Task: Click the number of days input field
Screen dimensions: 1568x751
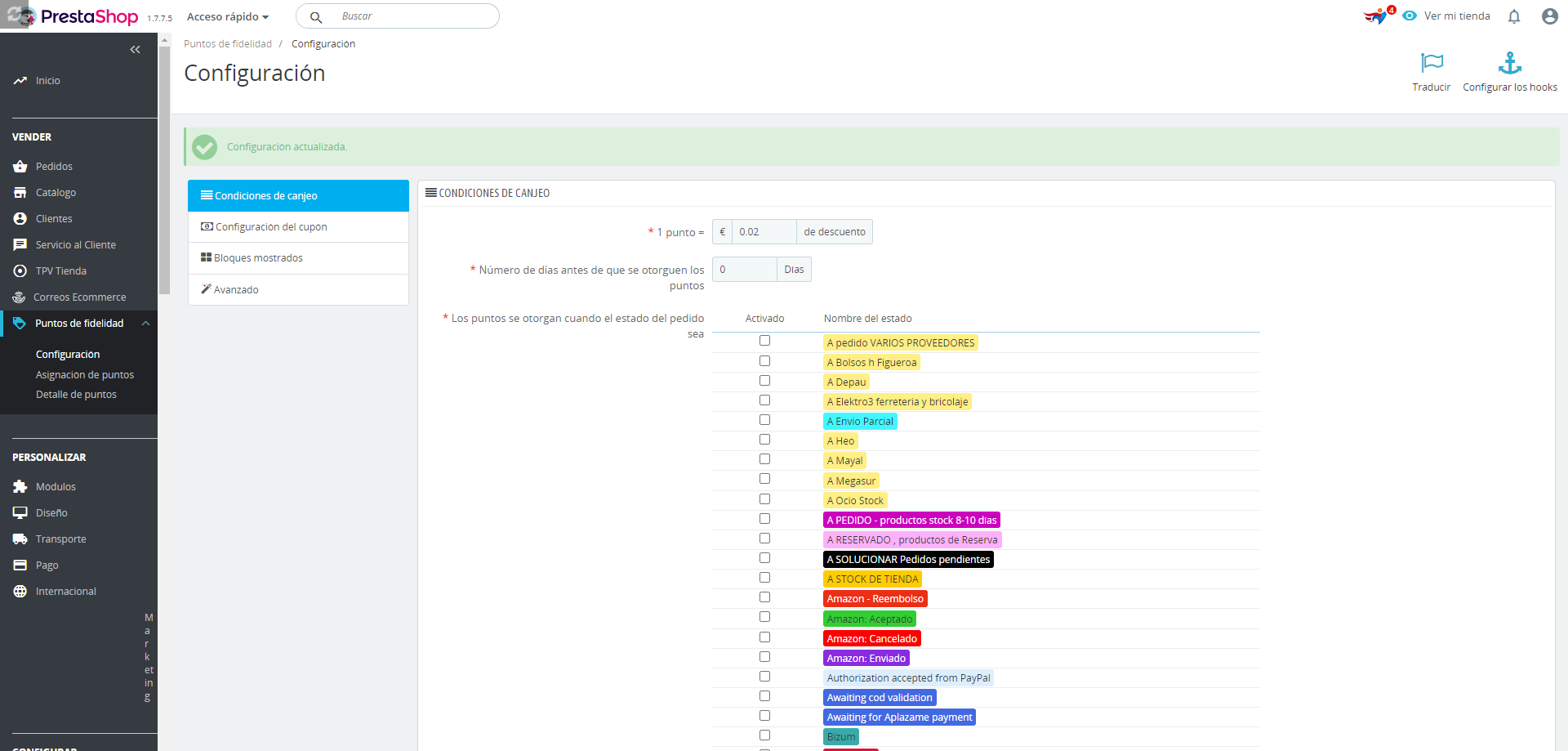Action: (x=744, y=270)
